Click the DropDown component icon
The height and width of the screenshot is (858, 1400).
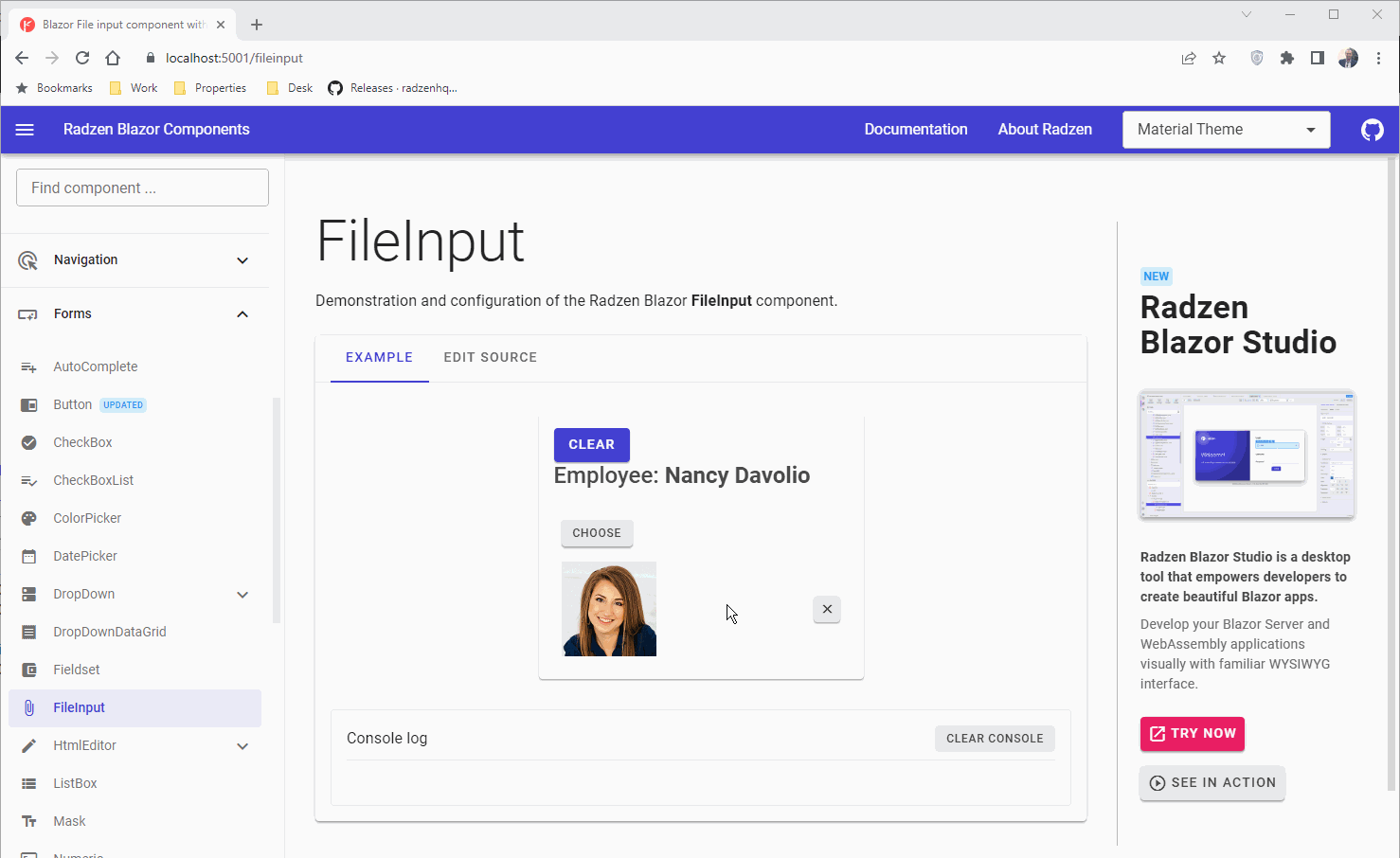click(x=29, y=594)
